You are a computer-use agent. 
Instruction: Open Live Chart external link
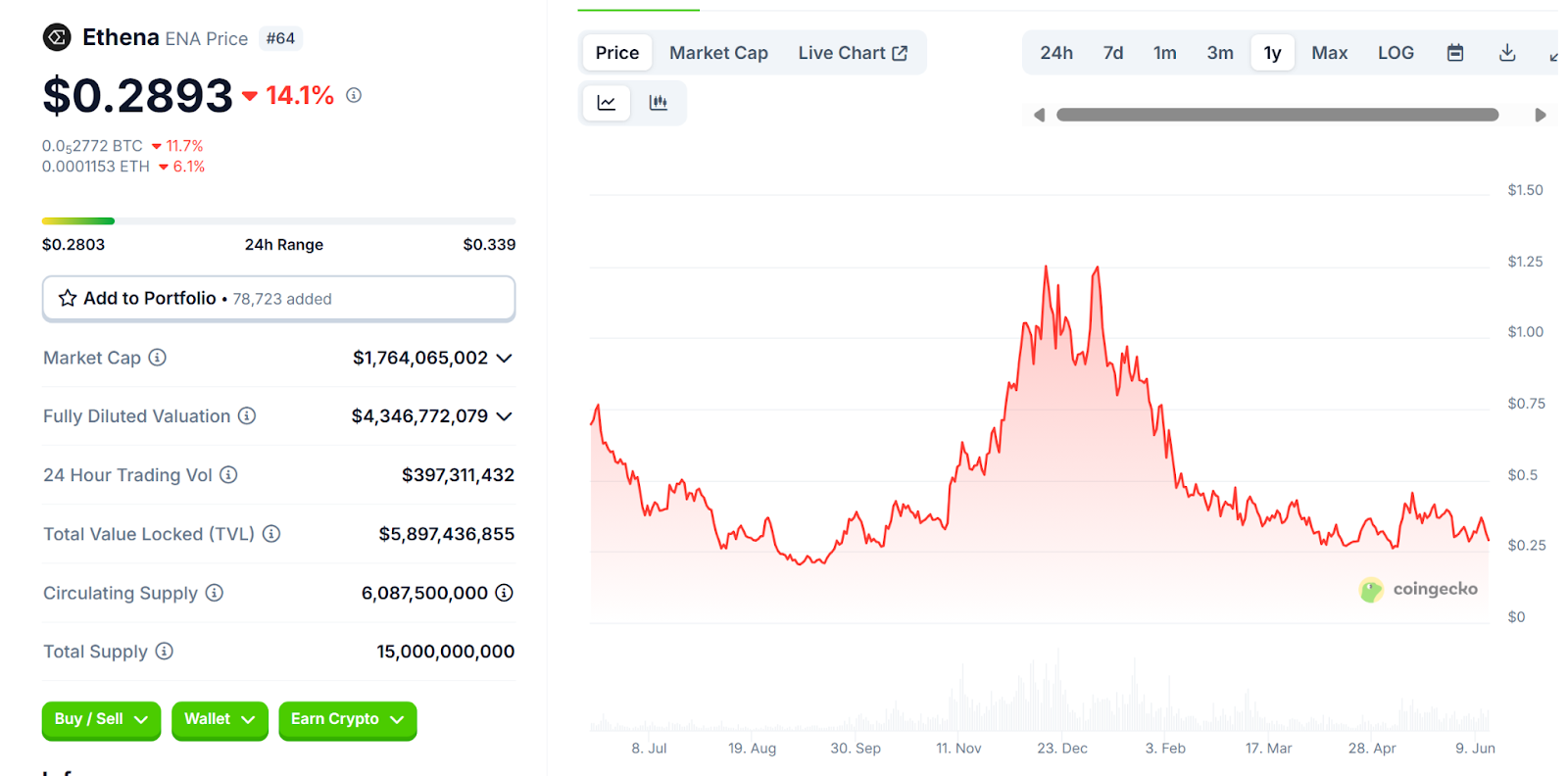[x=853, y=53]
